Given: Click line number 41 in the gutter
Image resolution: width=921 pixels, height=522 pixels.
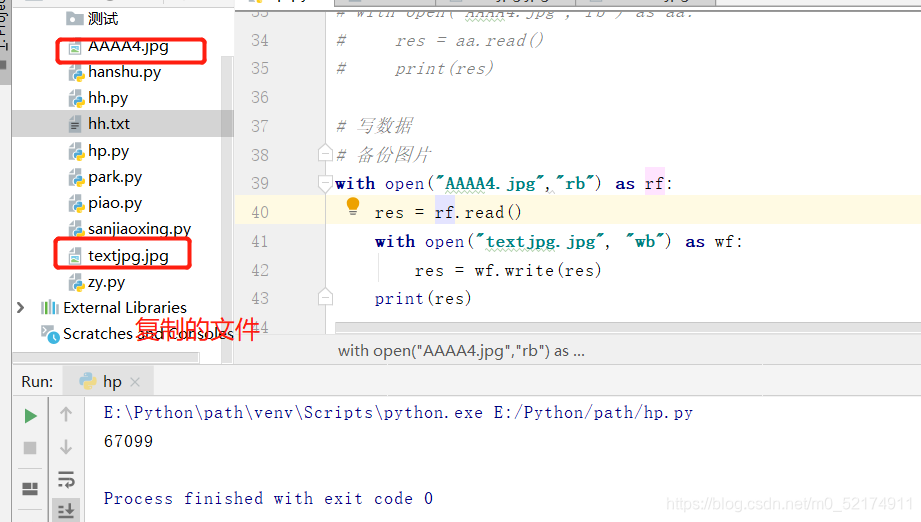Looking at the screenshot, I should 260,241.
